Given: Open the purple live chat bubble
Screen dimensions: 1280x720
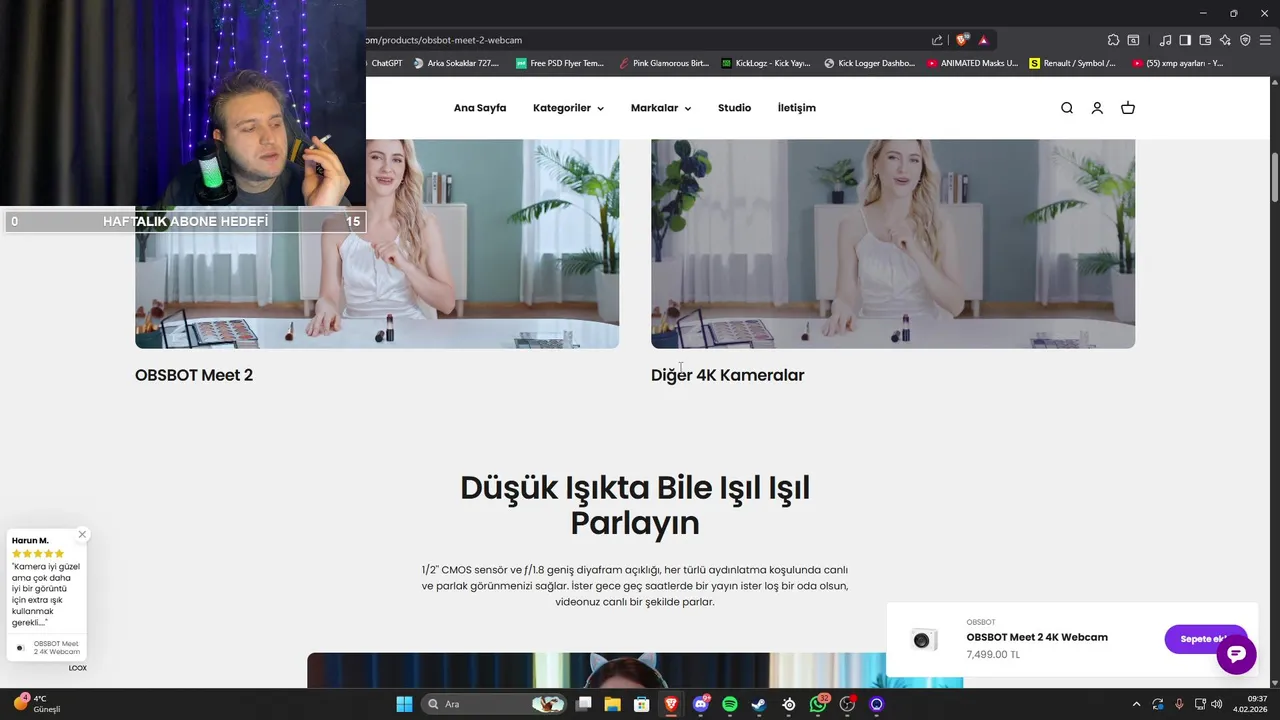Looking at the screenshot, I should [x=1236, y=654].
